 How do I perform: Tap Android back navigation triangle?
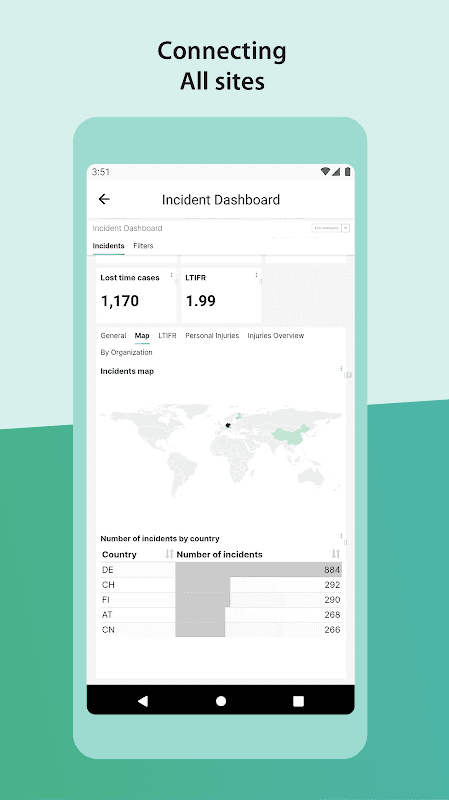[x=143, y=701]
